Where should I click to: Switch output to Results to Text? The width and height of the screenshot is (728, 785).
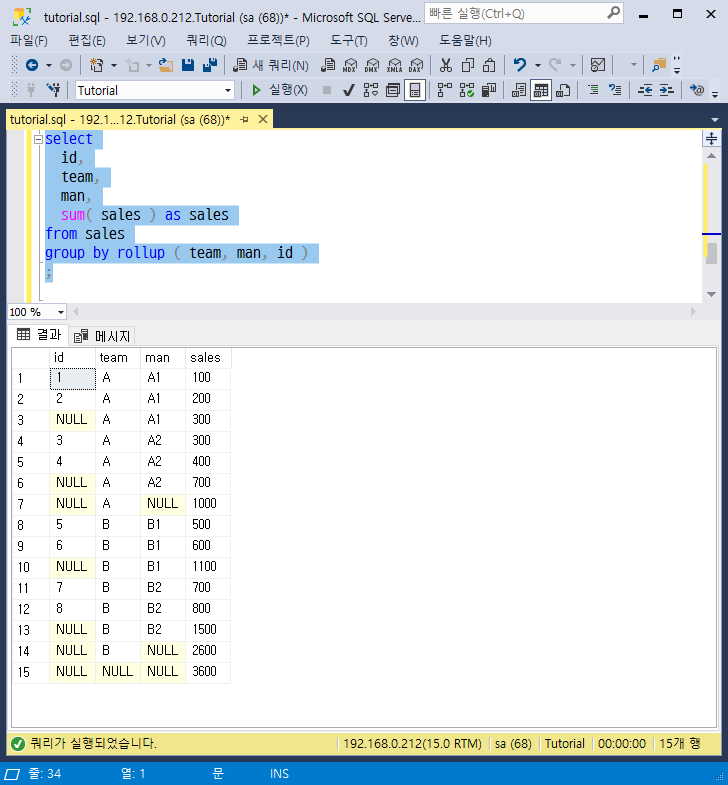pyautogui.click(x=519, y=90)
